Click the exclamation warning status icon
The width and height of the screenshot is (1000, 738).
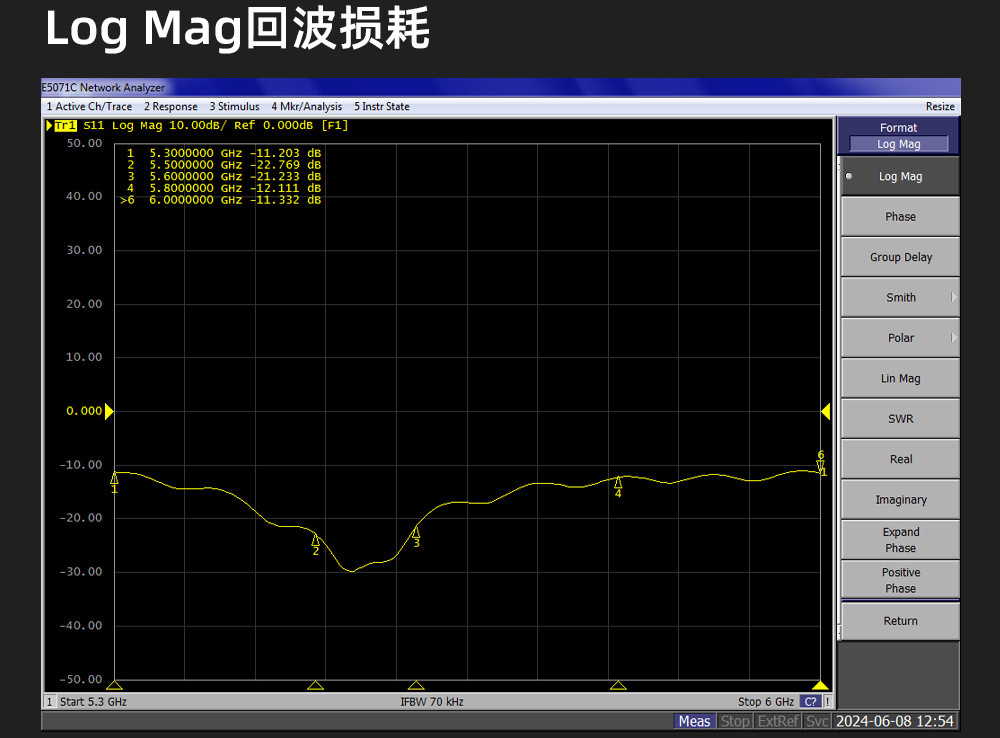[x=827, y=702]
